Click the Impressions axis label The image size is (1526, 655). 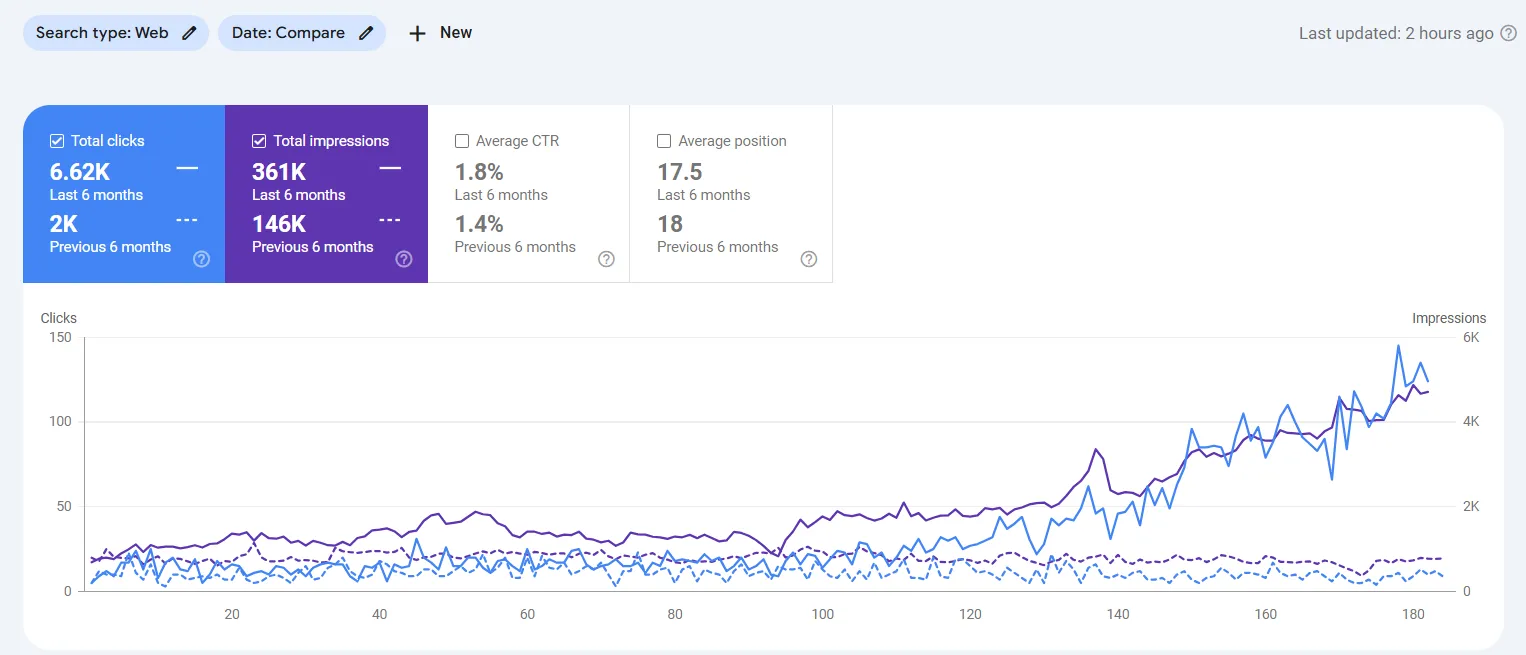coord(1449,318)
